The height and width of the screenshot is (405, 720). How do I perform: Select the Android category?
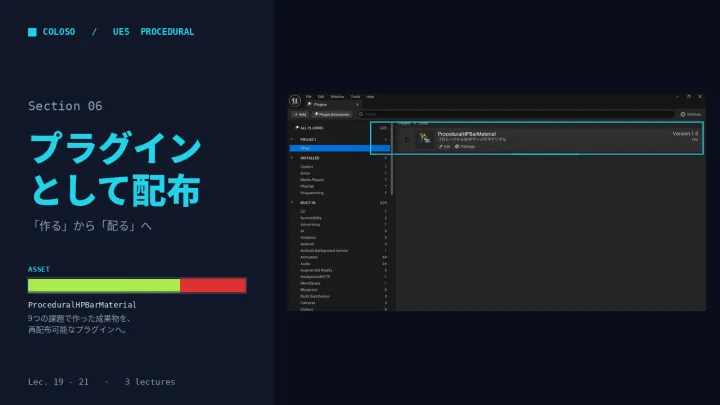340,244
